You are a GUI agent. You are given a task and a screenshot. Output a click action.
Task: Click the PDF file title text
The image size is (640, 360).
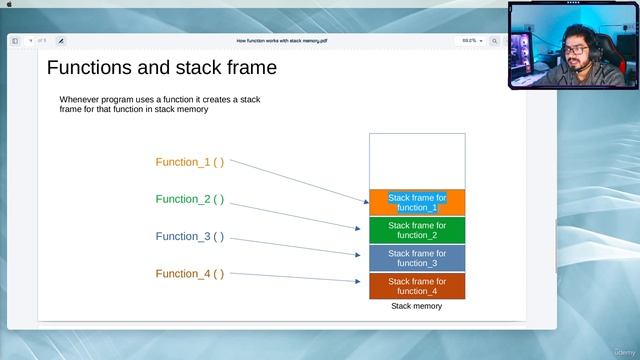point(282,41)
